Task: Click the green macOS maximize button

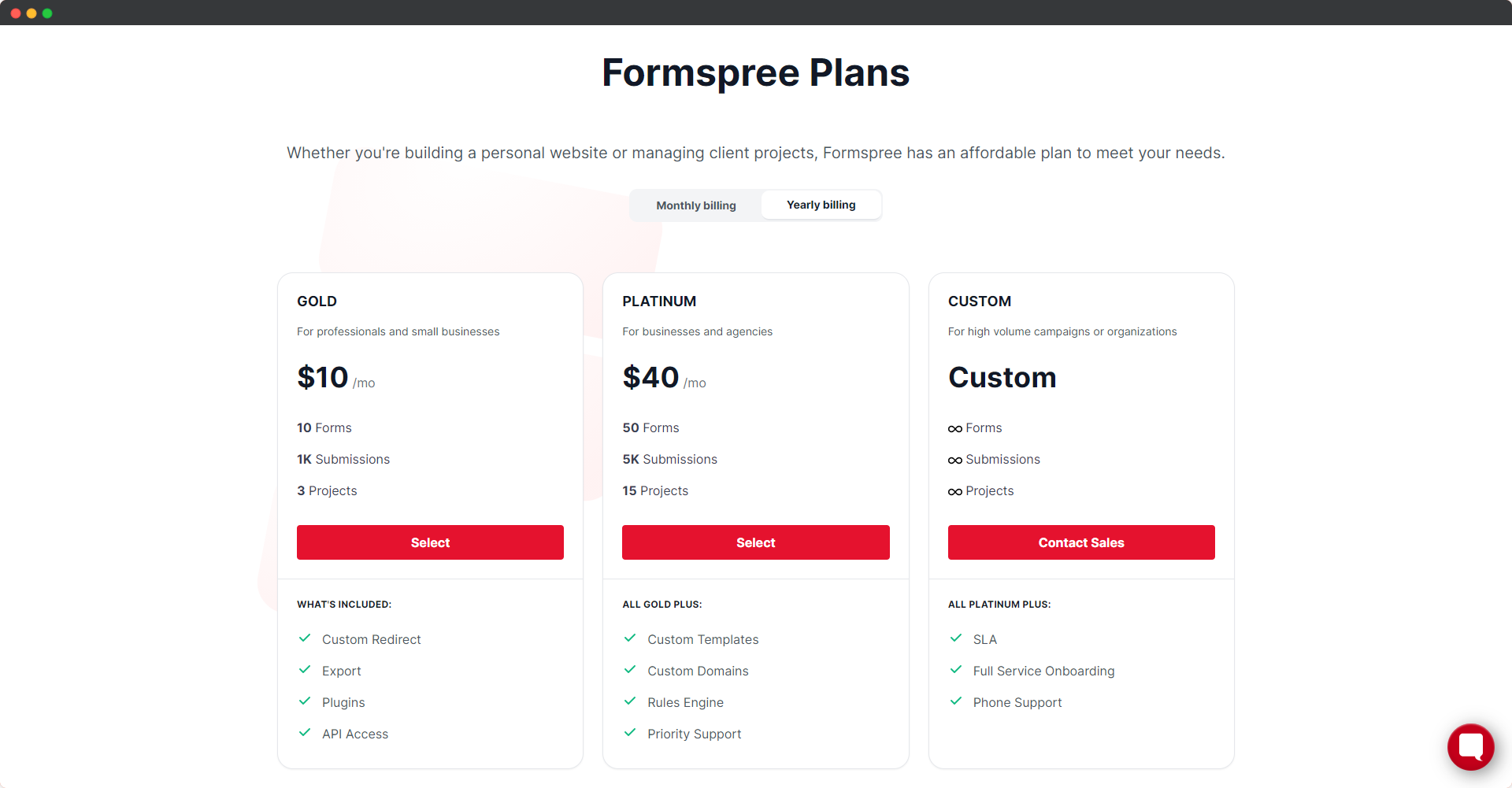Action: coord(47,13)
